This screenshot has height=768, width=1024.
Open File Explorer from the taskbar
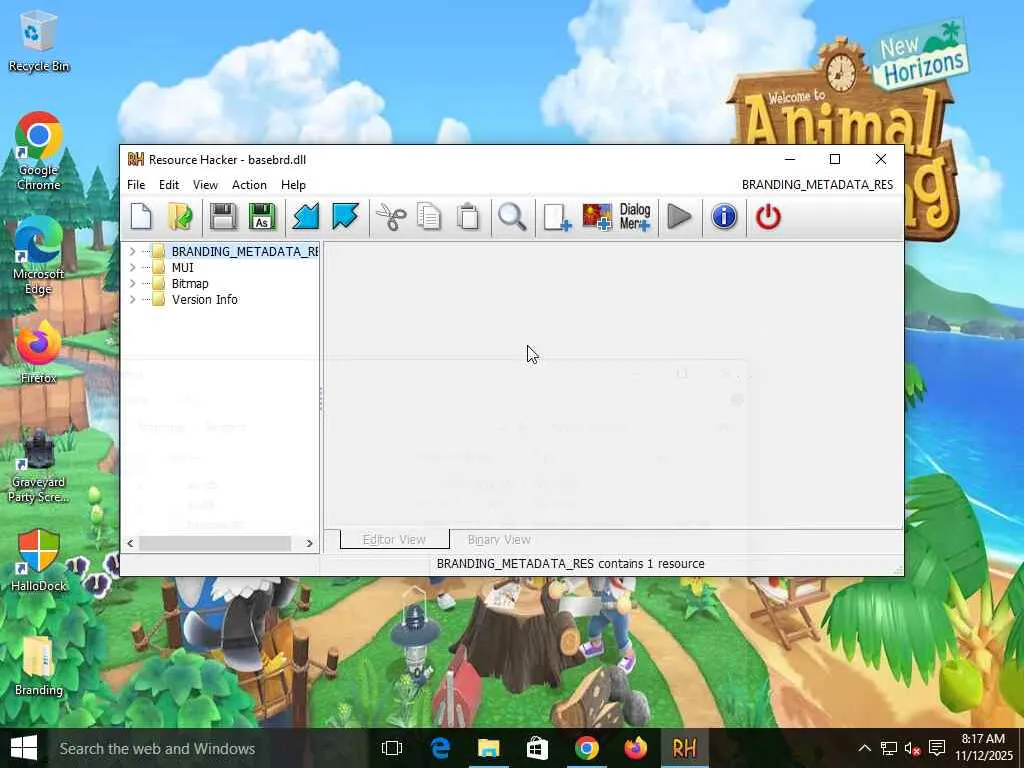pyautogui.click(x=488, y=748)
